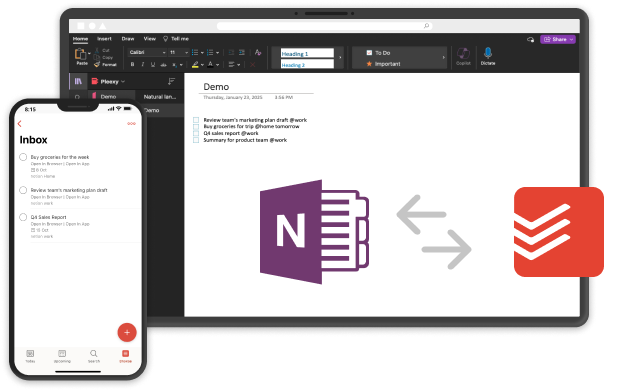This screenshot has width=619, height=391.
Task: Tap the Search tab icon on phone
Action: click(x=94, y=353)
